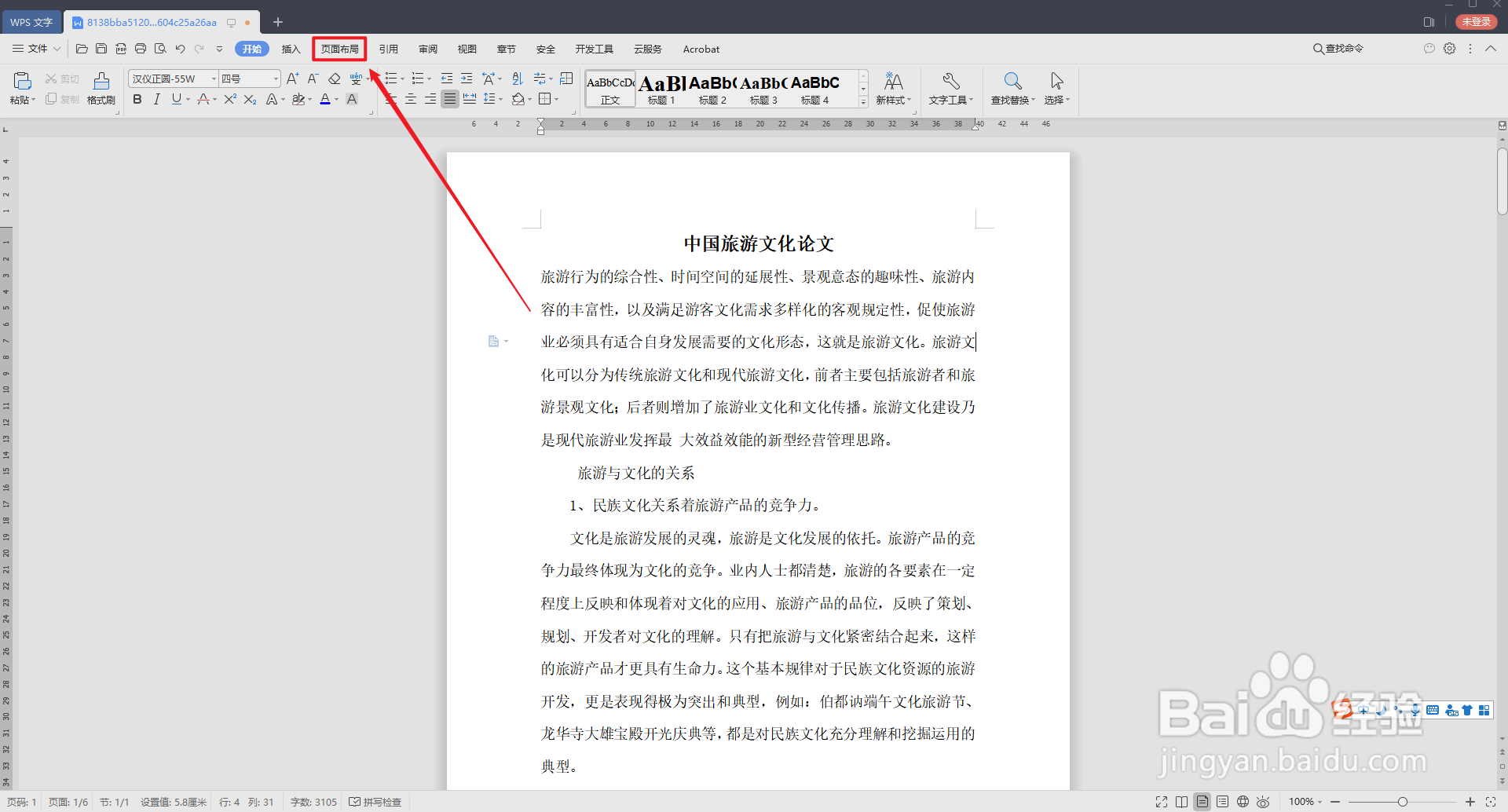The height and width of the screenshot is (812, 1508).
Task: Open a new document tab with plus
Action: 278,22
